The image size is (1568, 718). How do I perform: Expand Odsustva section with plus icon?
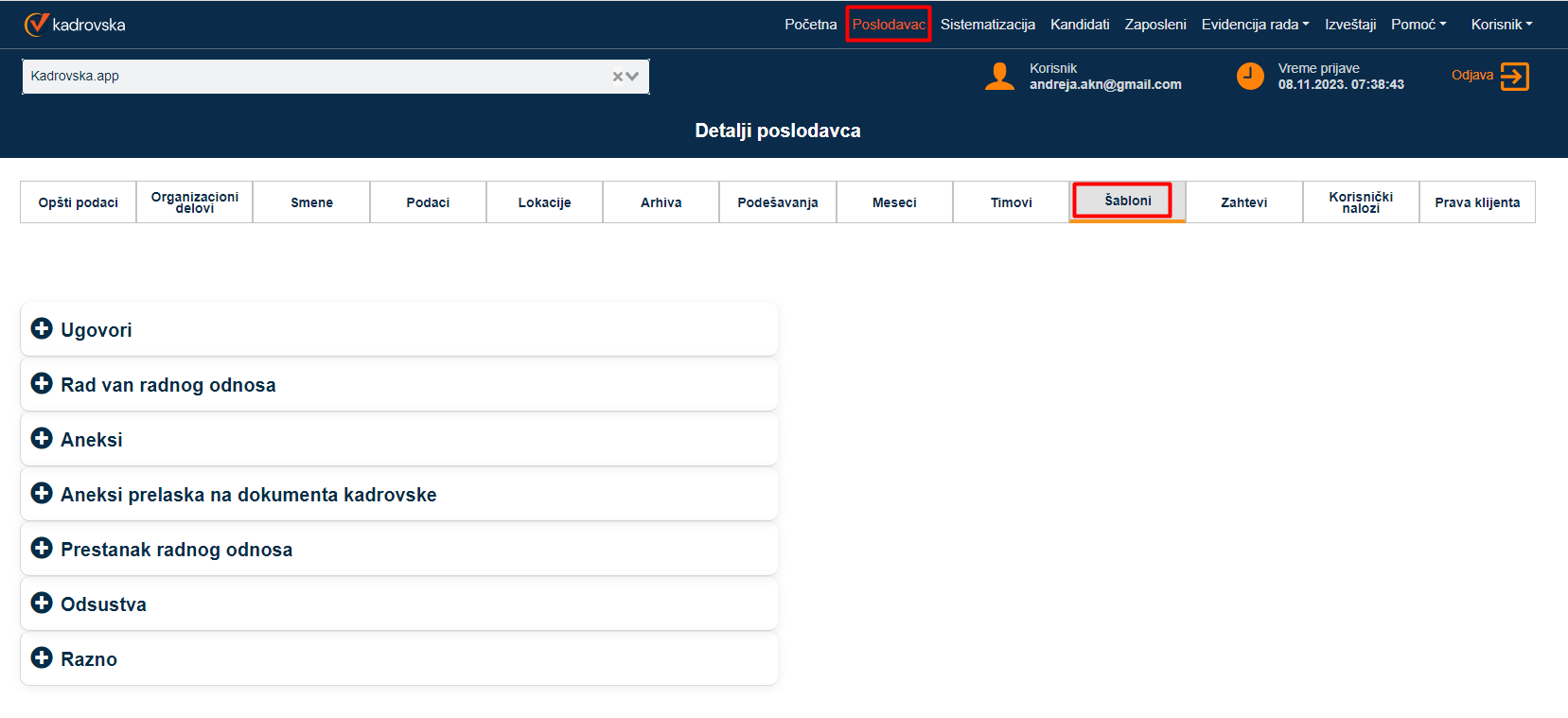pos(42,603)
